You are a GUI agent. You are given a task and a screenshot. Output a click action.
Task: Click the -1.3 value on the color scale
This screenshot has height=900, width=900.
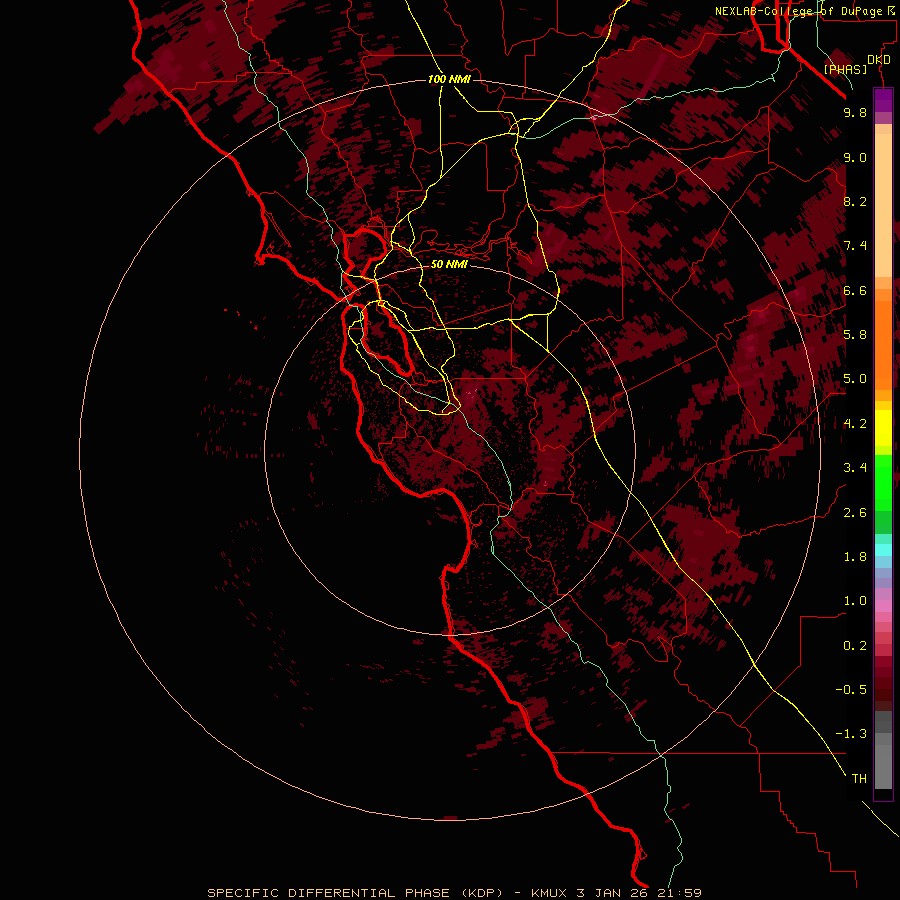(851, 734)
